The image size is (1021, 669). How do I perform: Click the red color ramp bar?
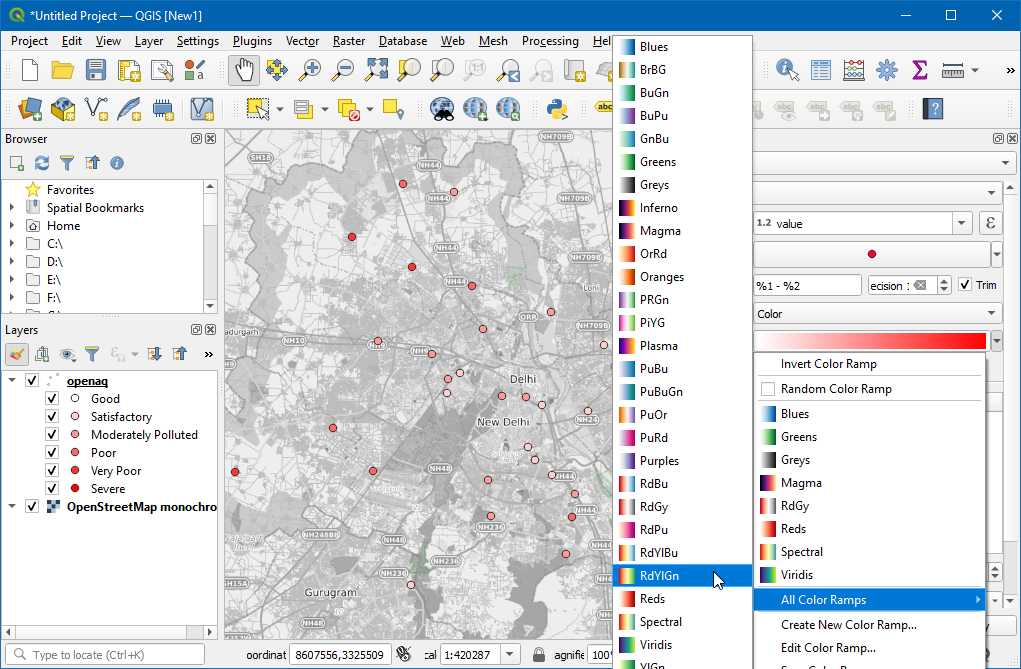point(871,341)
